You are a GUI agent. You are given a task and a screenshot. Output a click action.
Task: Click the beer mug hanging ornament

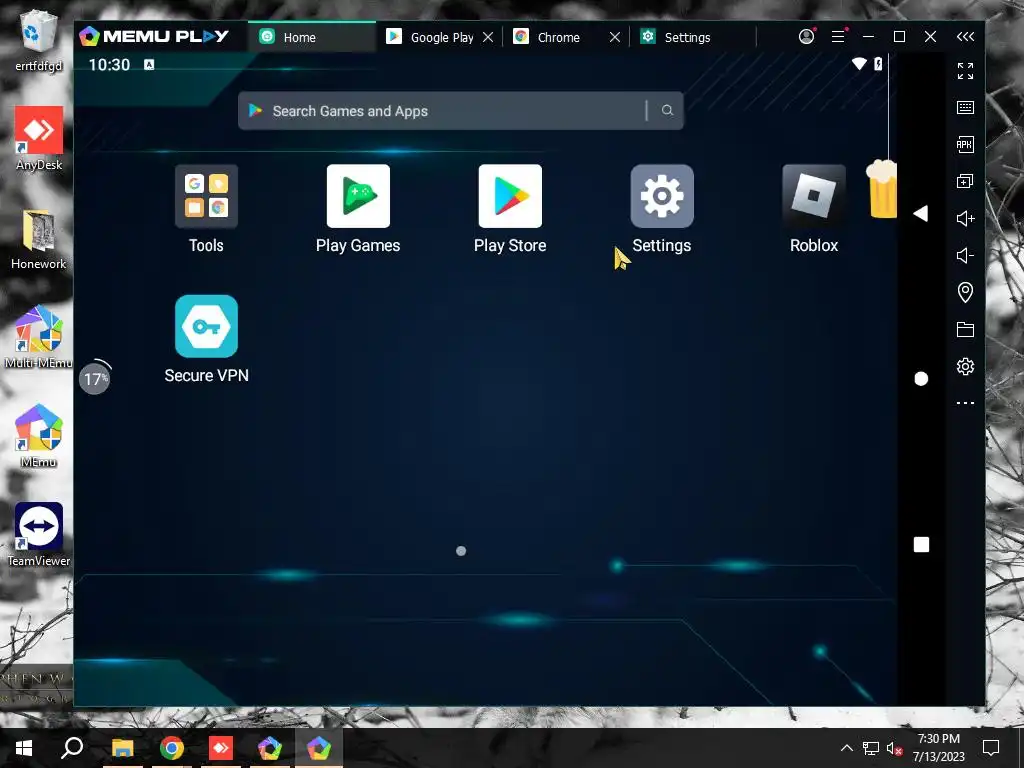point(882,189)
